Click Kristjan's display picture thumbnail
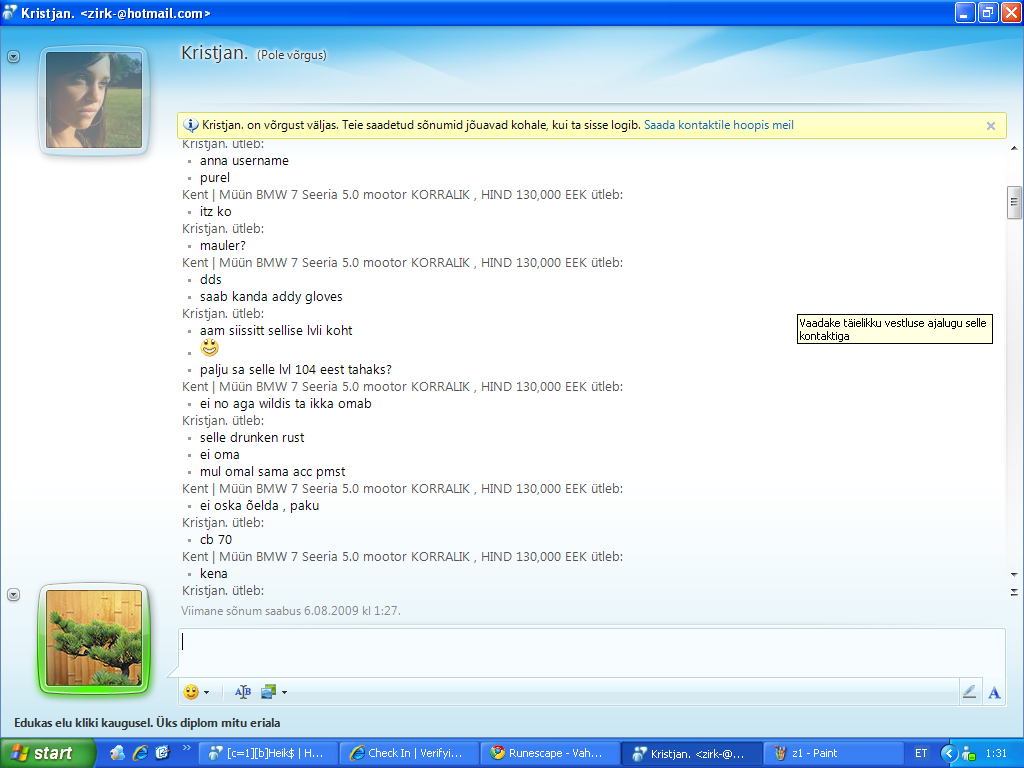 tap(93, 100)
